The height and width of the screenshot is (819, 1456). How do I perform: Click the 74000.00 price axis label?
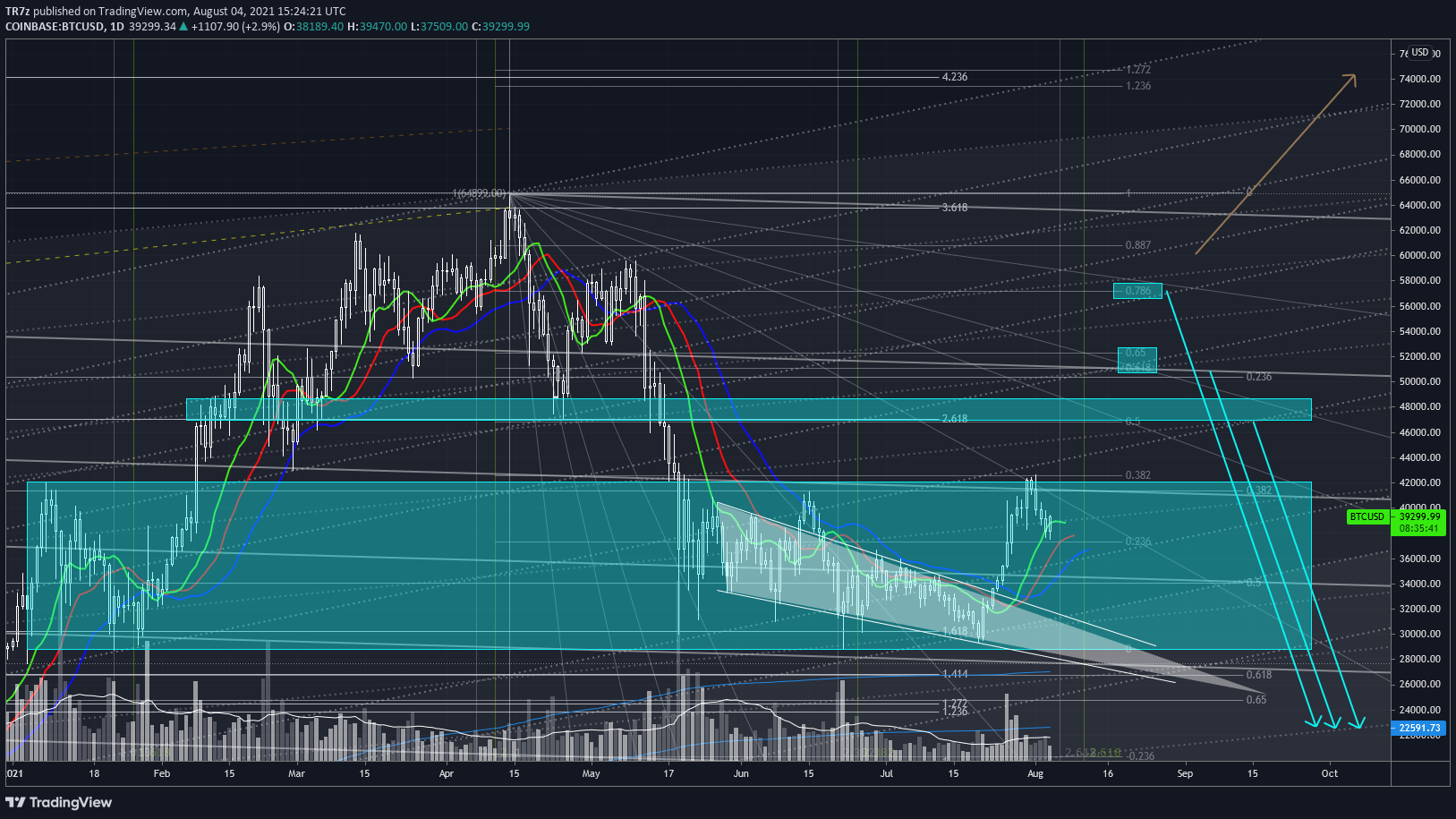pyautogui.click(x=1420, y=79)
